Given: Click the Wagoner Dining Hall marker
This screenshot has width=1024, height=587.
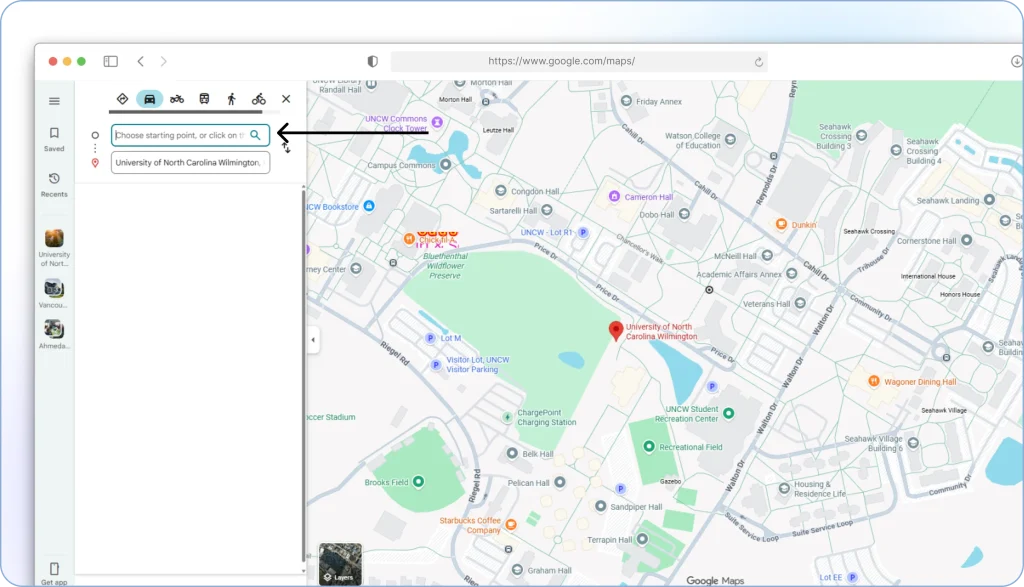Looking at the screenshot, I should (874, 381).
